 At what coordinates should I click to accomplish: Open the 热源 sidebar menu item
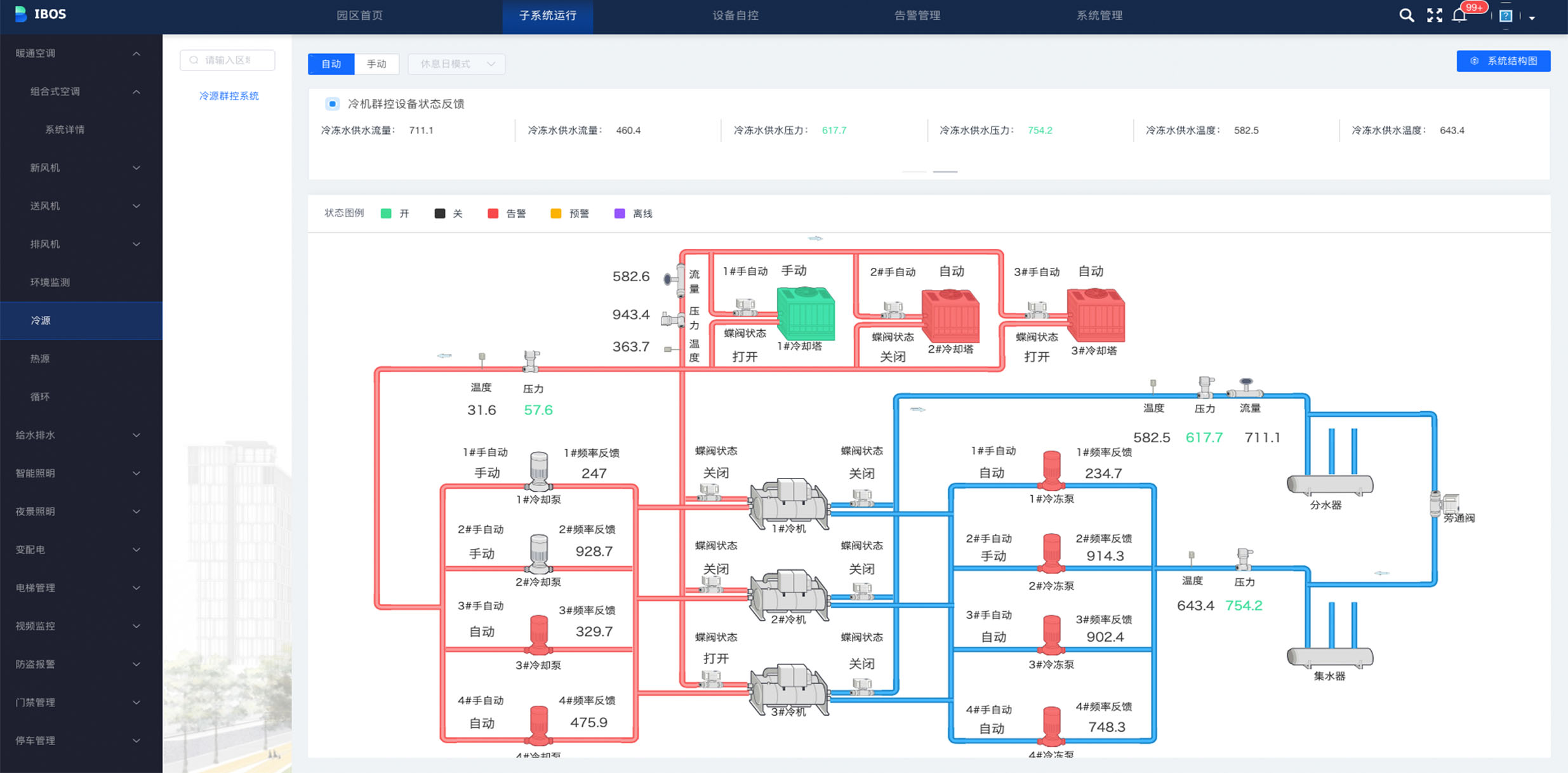[41, 359]
